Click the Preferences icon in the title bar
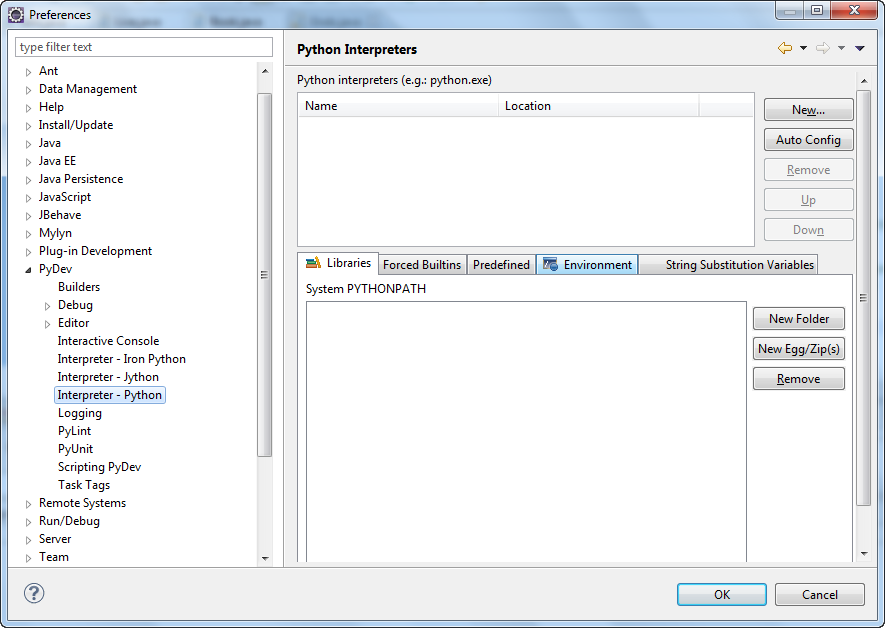 pos(14,14)
